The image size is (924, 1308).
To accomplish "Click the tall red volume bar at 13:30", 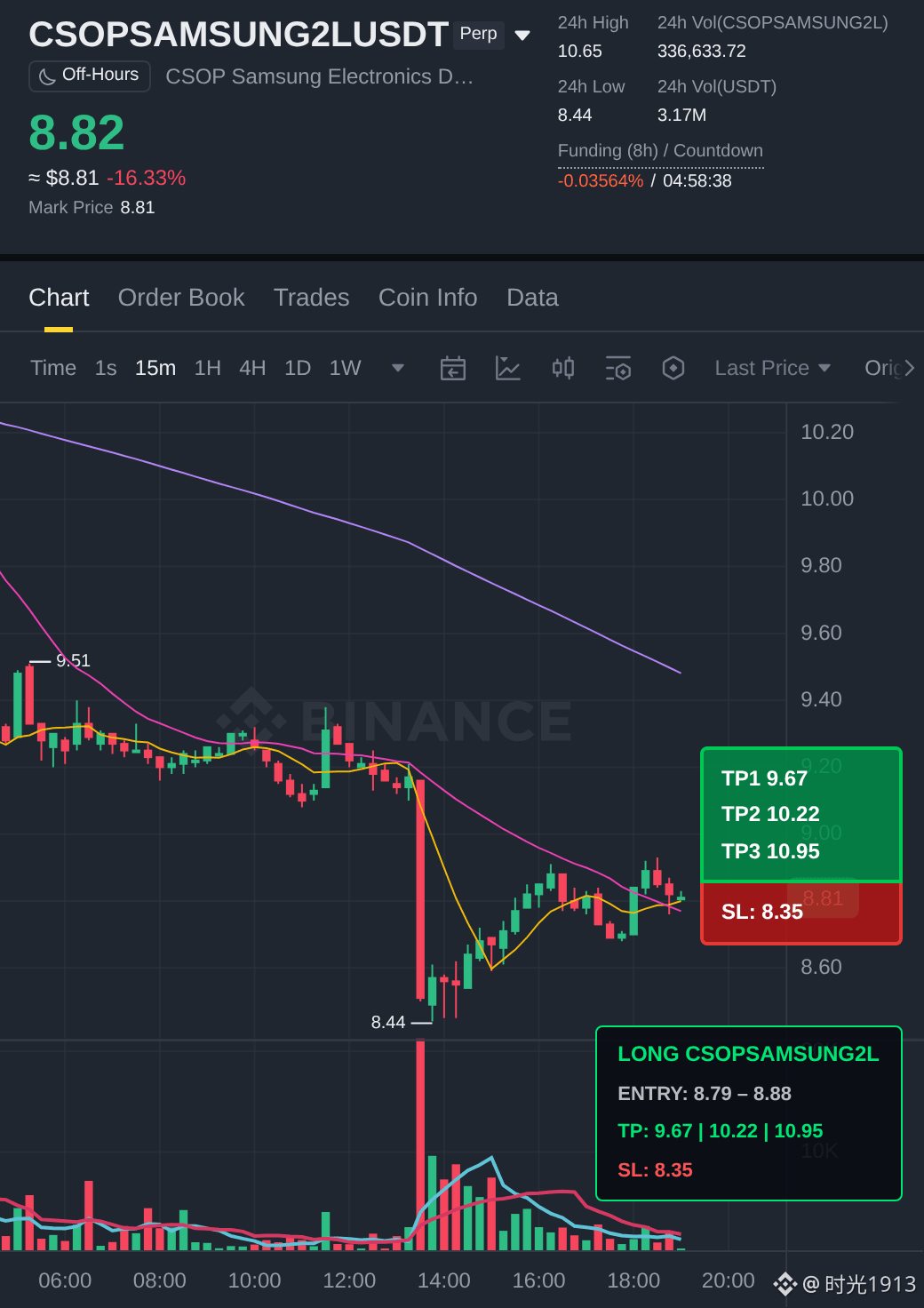I will tap(420, 1145).
